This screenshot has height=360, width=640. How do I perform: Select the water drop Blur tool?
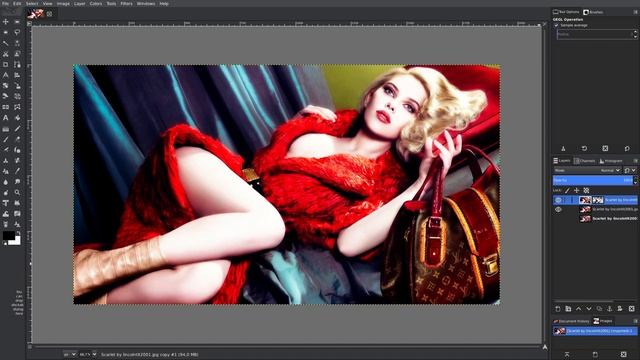pyautogui.click(x=6, y=182)
